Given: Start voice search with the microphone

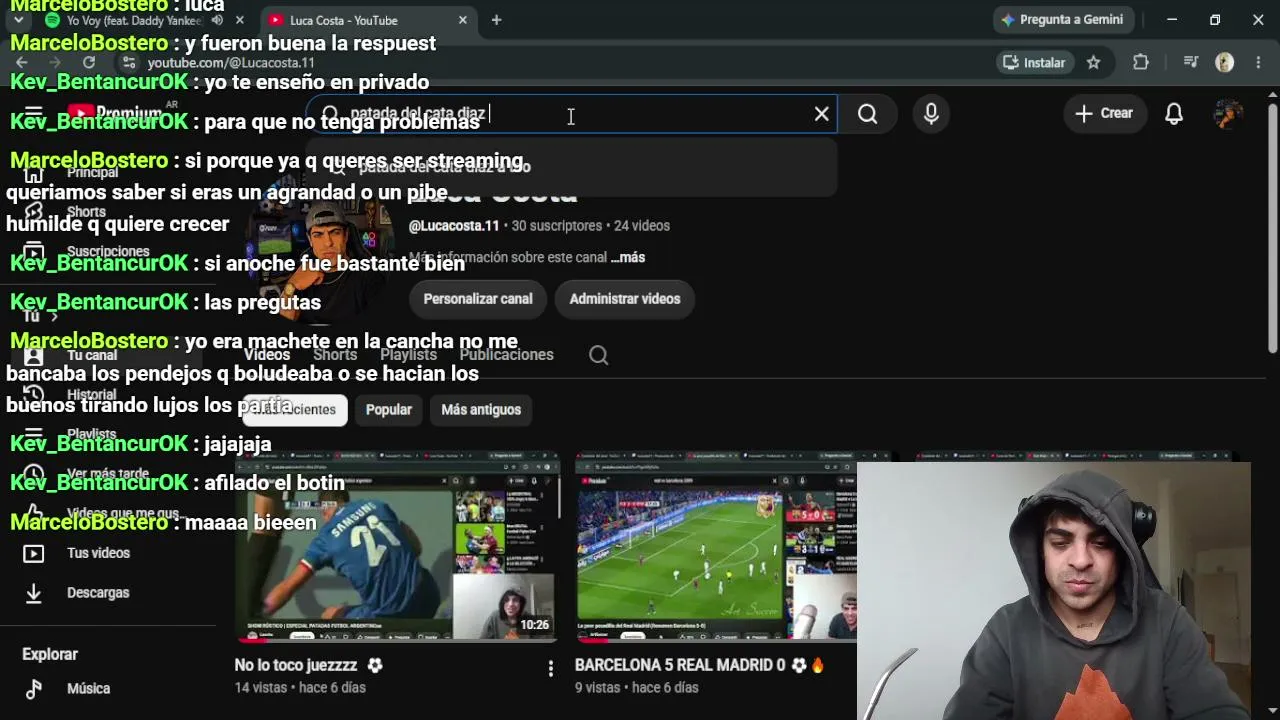Looking at the screenshot, I should 931,114.
